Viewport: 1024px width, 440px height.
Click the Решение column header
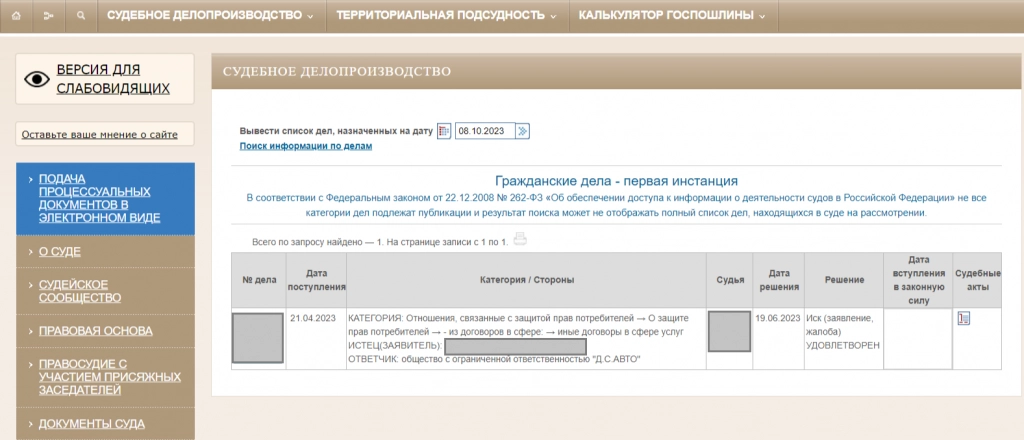(844, 280)
